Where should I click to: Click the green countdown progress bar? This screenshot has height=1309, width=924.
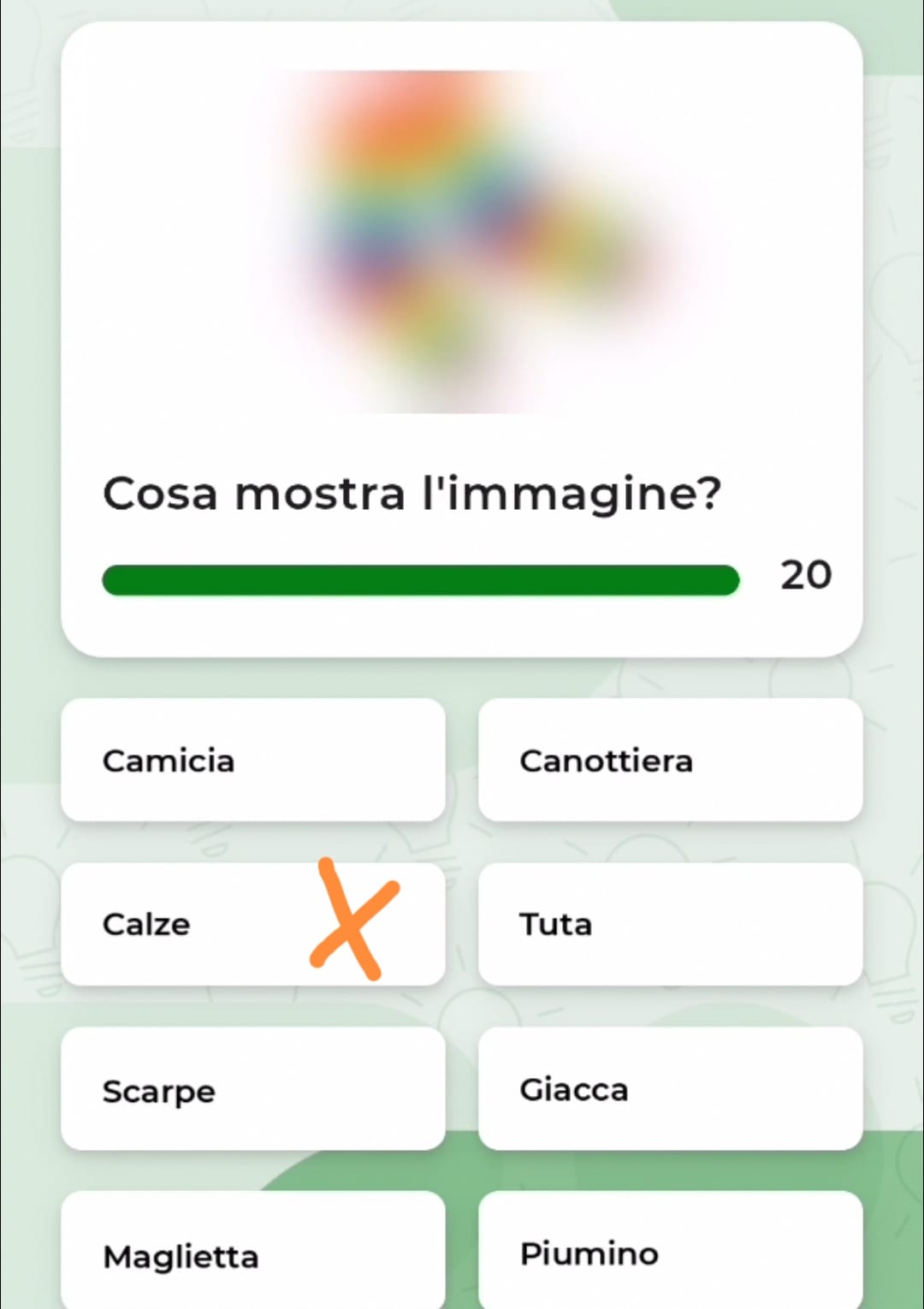coord(420,579)
